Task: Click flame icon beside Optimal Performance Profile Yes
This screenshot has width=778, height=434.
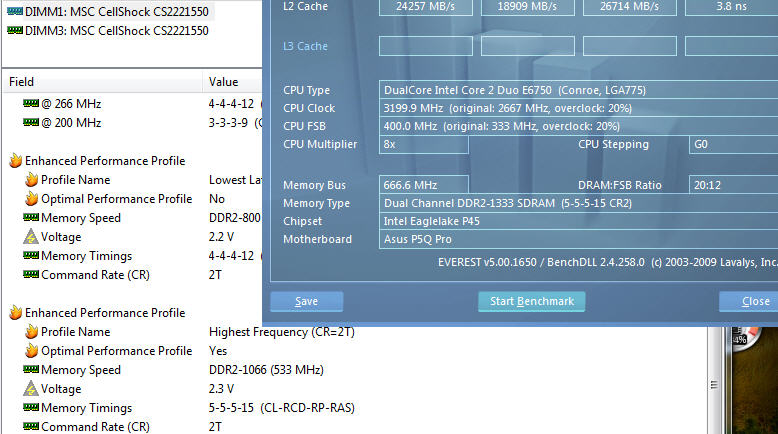Action: pos(32,351)
